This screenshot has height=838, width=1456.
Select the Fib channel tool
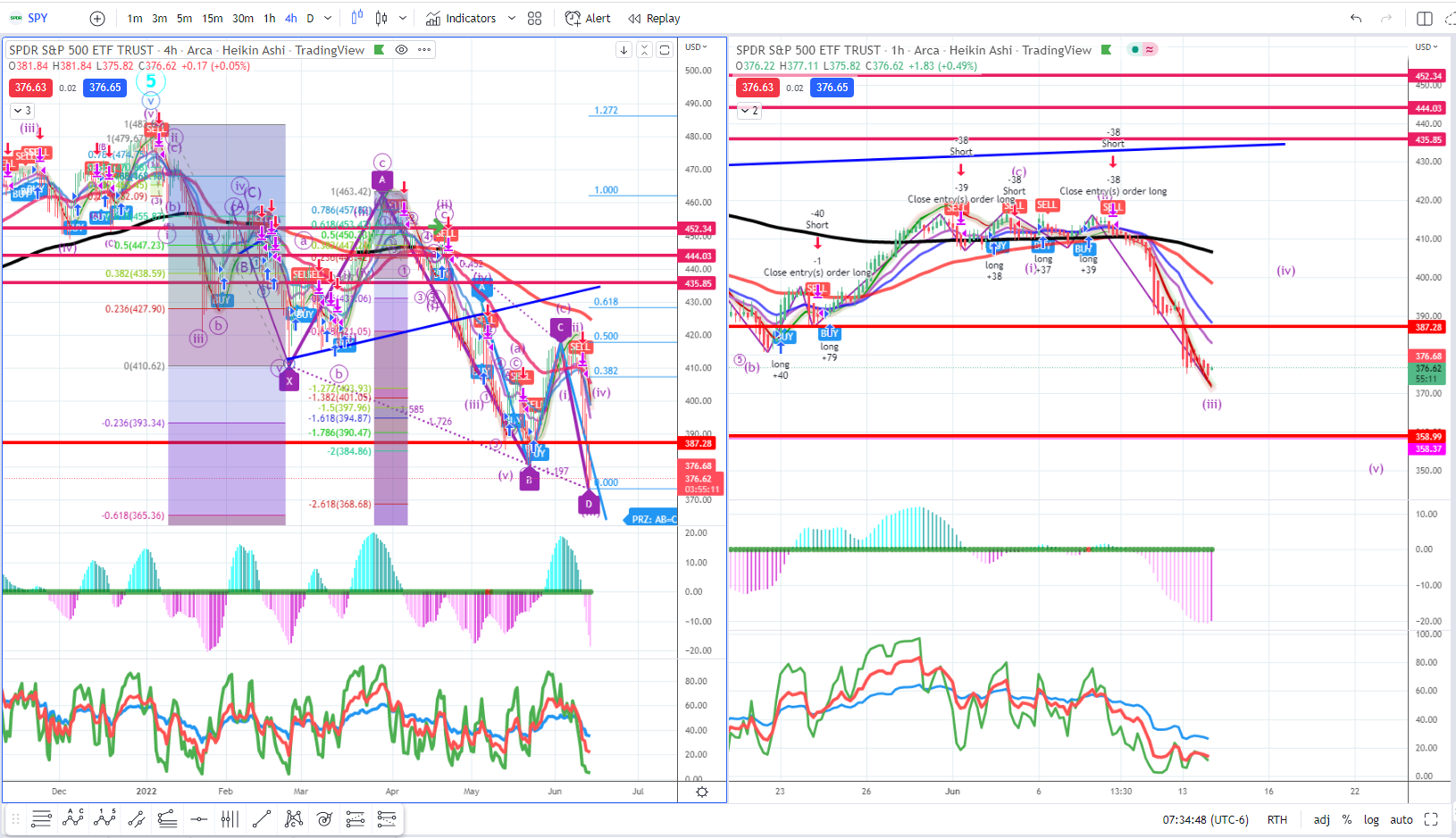pos(356,818)
